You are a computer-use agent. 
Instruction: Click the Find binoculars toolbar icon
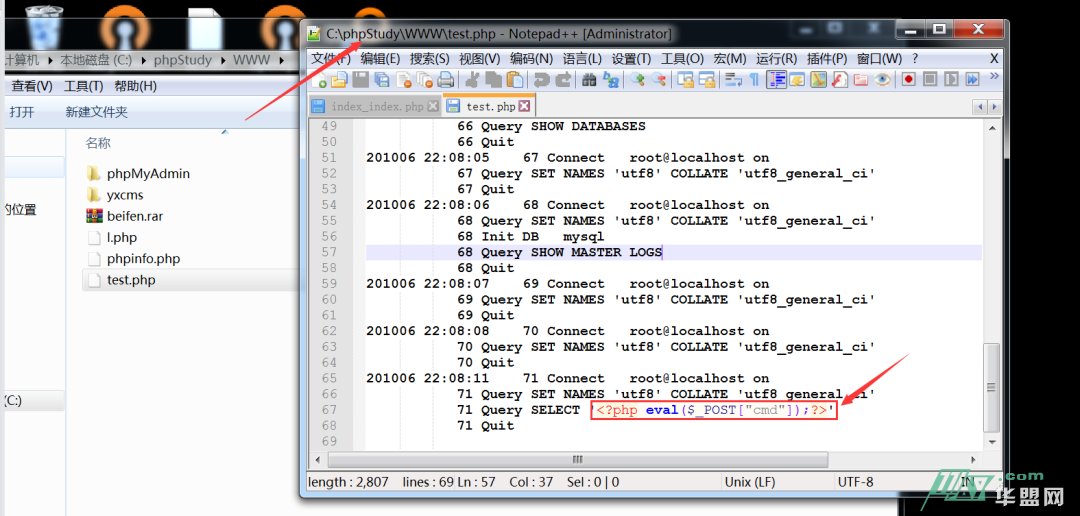point(590,80)
